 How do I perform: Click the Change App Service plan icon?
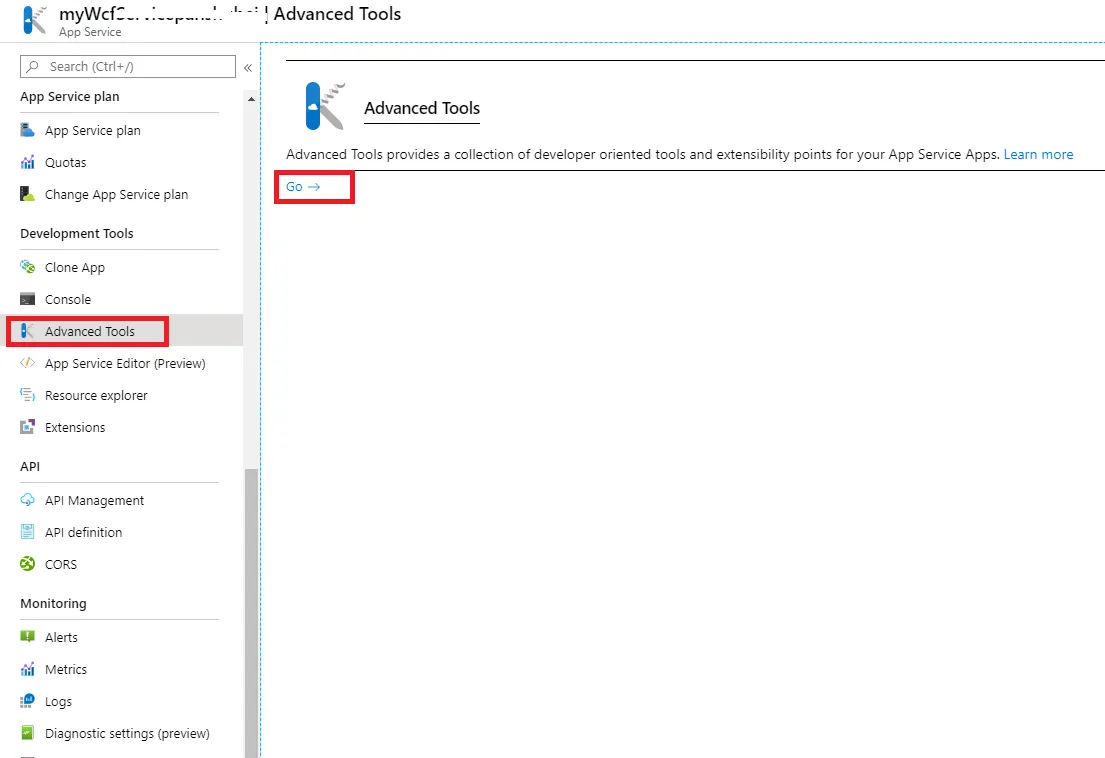tap(27, 194)
